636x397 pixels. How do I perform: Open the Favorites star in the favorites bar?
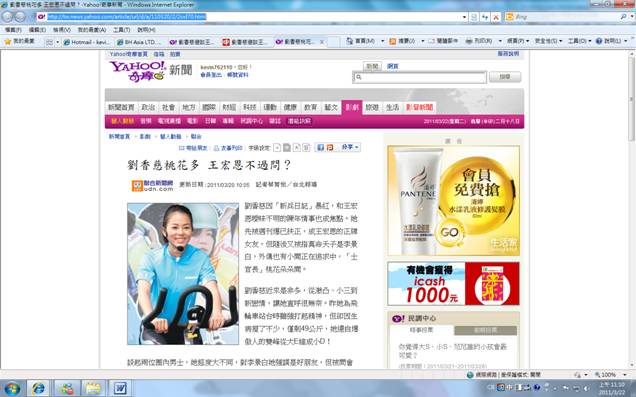tap(7, 41)
